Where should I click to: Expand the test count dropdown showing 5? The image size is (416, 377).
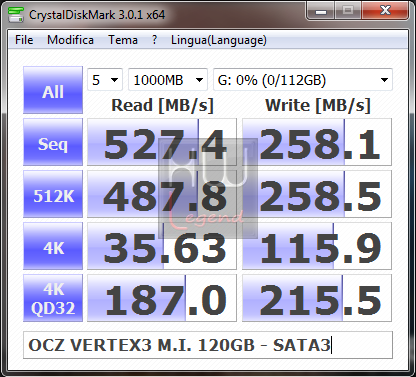pos(105,80)
